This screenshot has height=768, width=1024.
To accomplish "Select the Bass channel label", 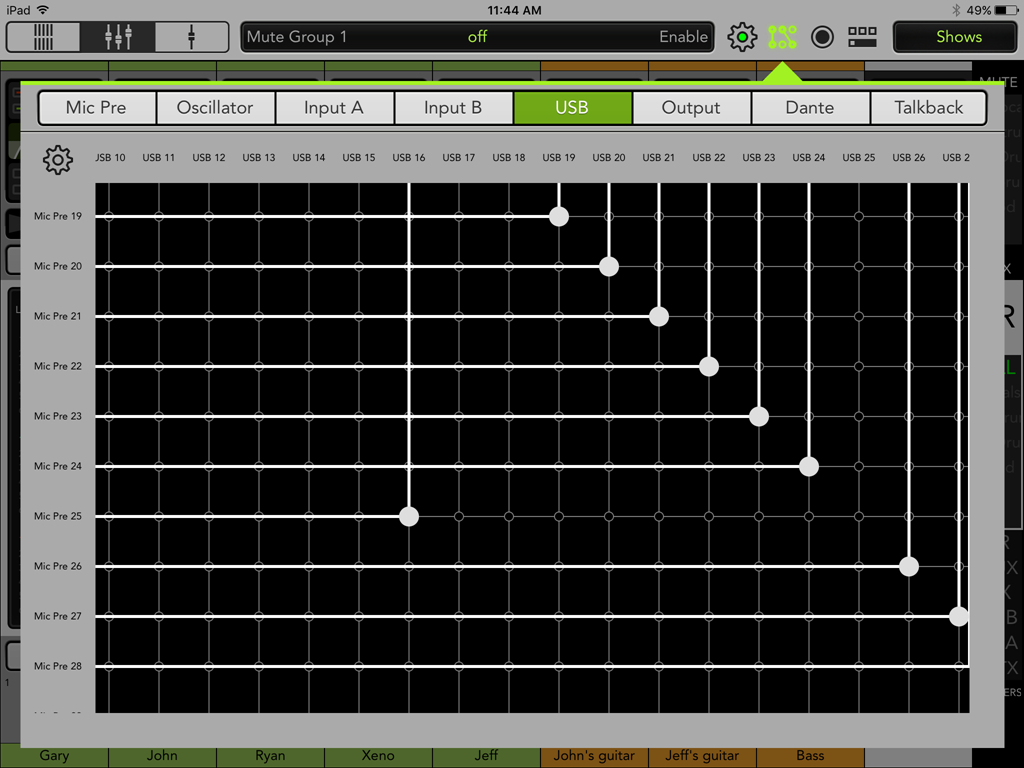I will tap(810, 756).
